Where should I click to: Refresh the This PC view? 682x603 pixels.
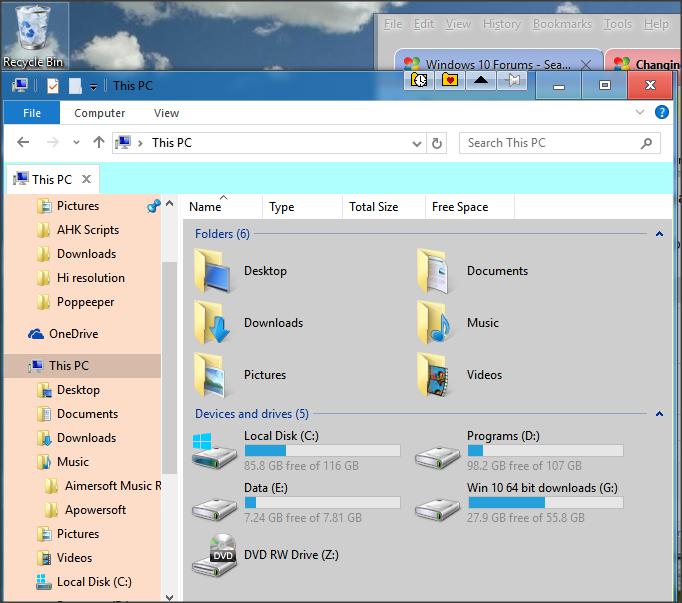point(437,143)
